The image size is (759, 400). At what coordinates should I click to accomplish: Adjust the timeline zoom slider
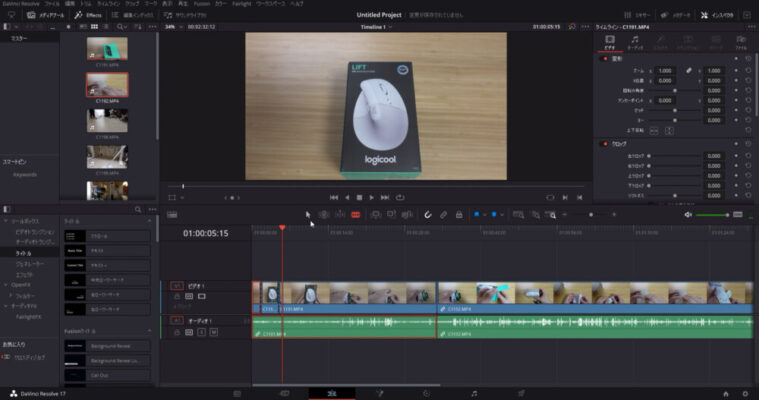[590, 215]
